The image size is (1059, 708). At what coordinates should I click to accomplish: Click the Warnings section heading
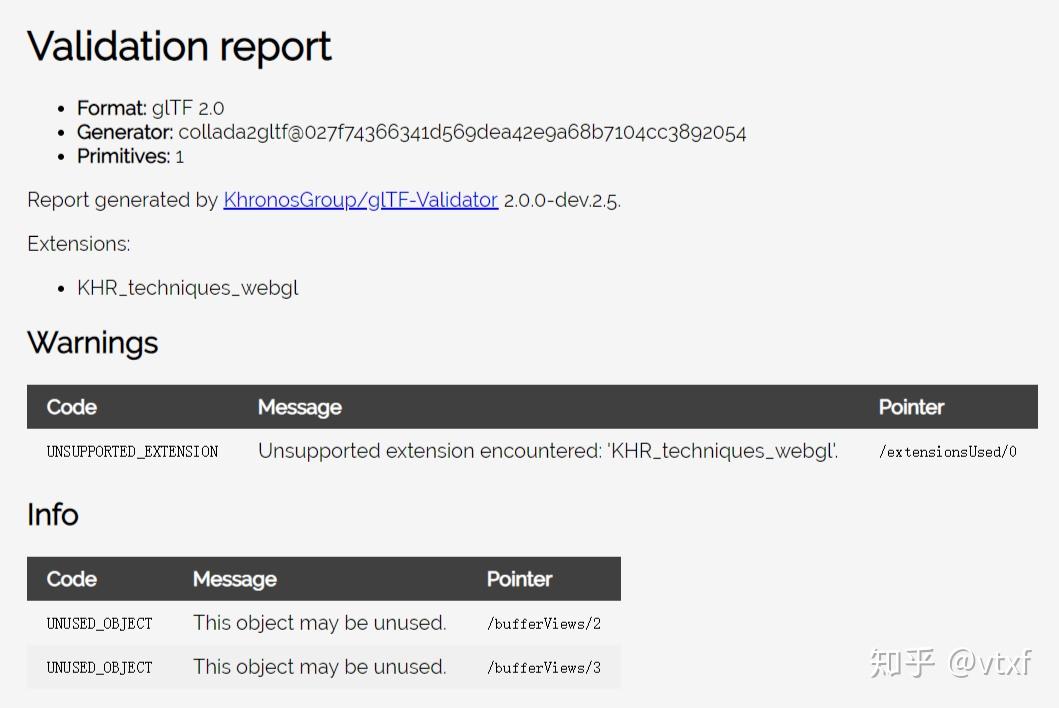93,343
